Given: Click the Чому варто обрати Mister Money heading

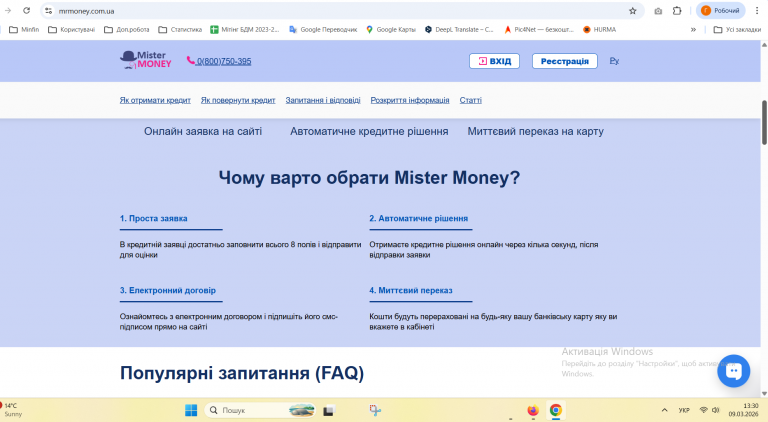Looking at the screenshot, I should (x=369, y=177).
